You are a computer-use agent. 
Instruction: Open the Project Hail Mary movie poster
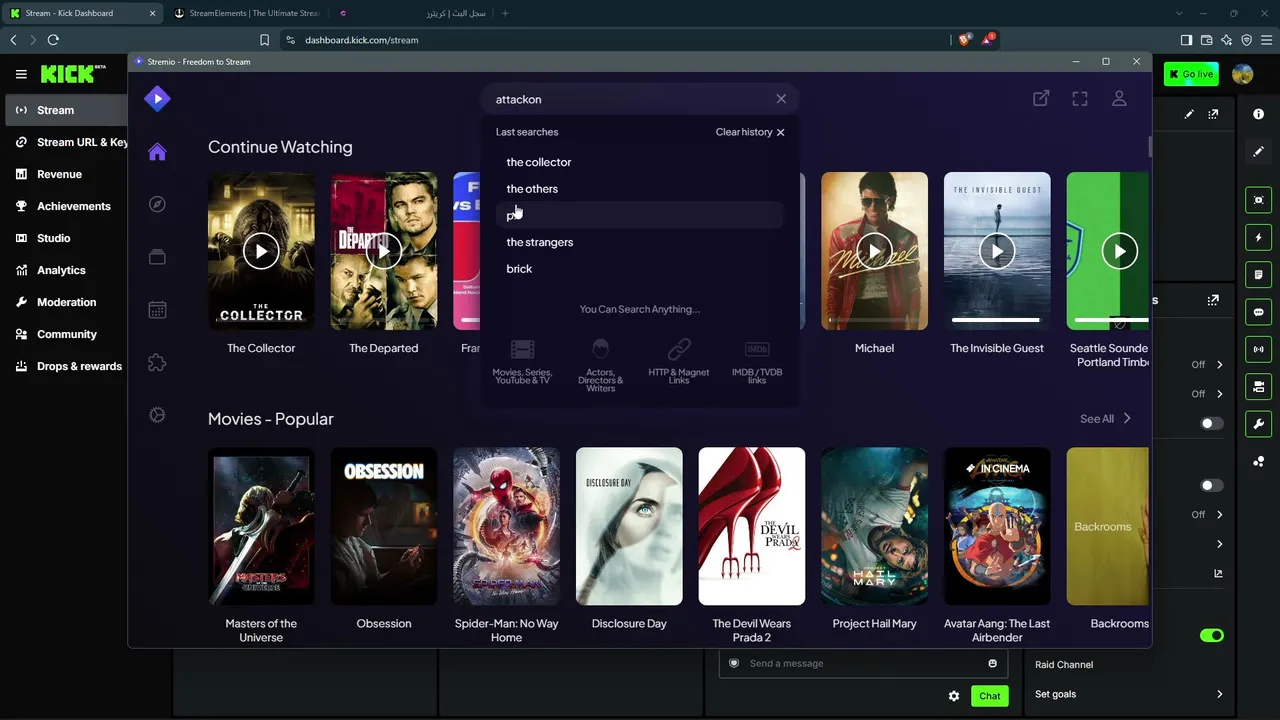(874, 526)
